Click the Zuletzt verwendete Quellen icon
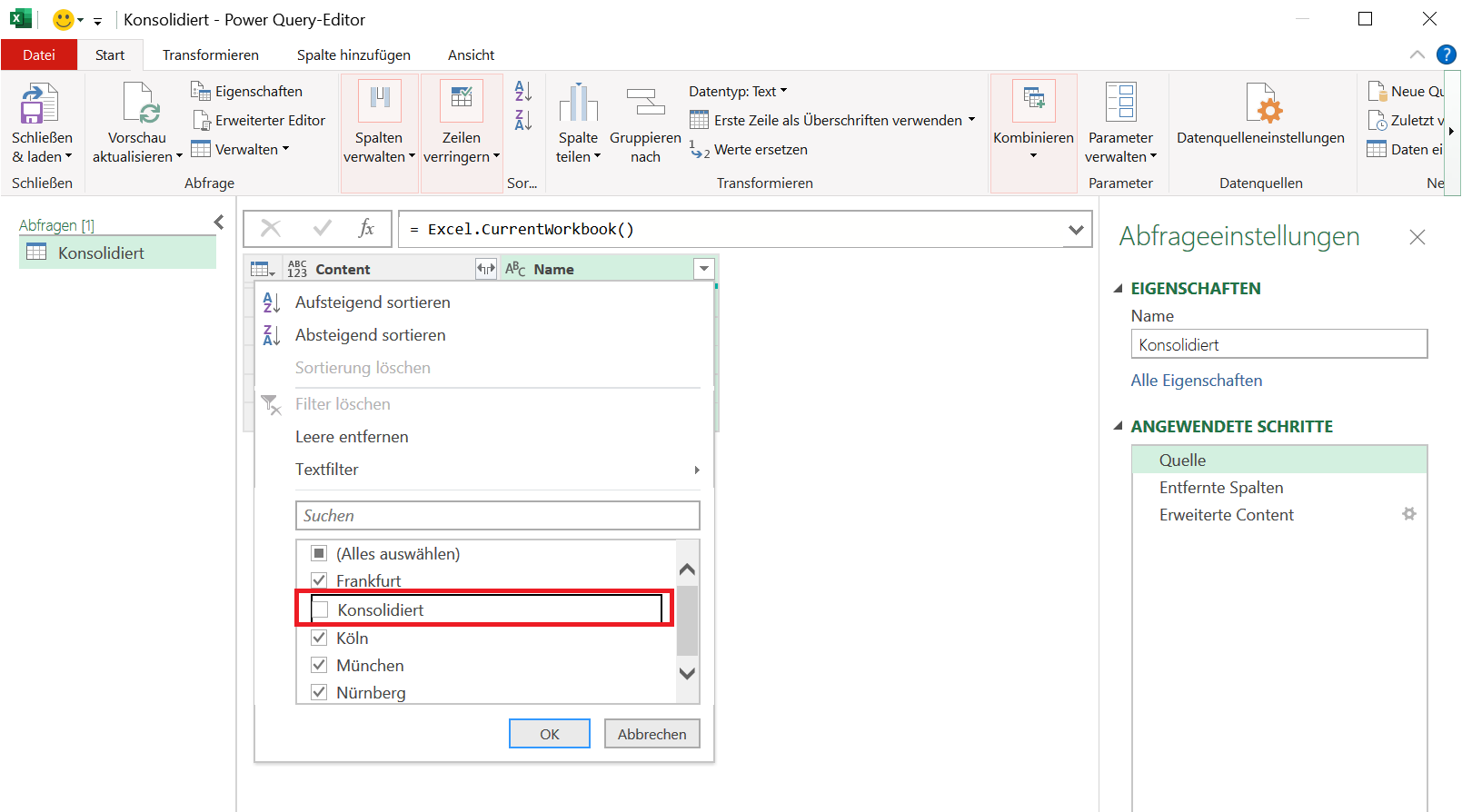Image resolution: width=1462 pixels, height=812 pixels. pyautogui.click(x=1377, y=120)
